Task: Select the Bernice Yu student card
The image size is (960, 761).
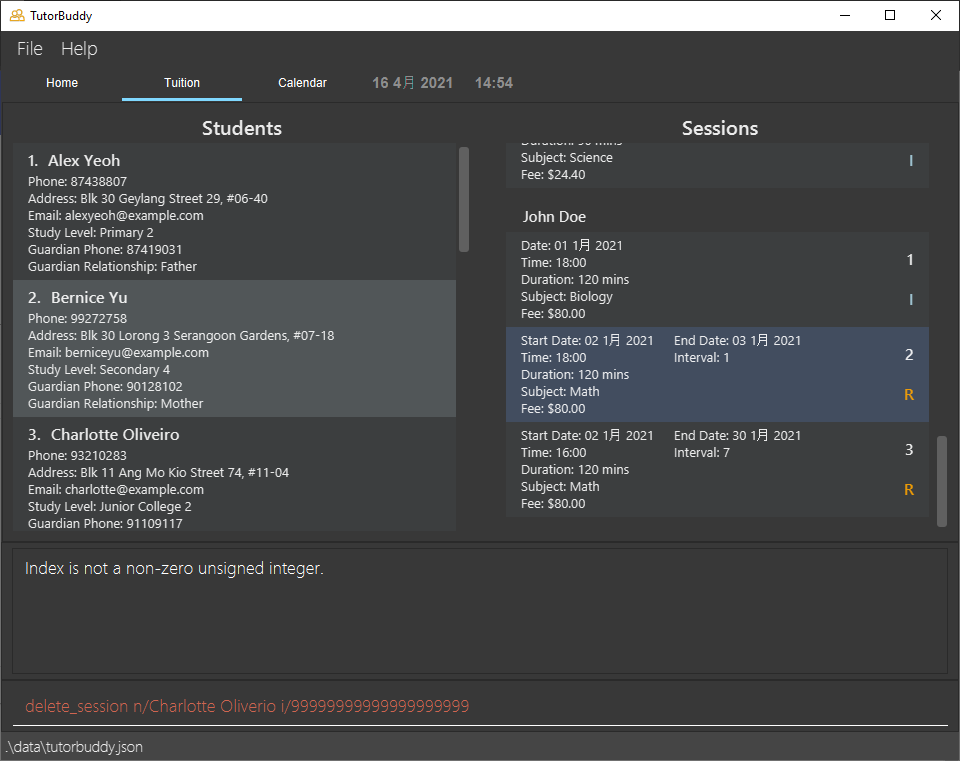Action: pyautogui.click(x=234, y=348)
